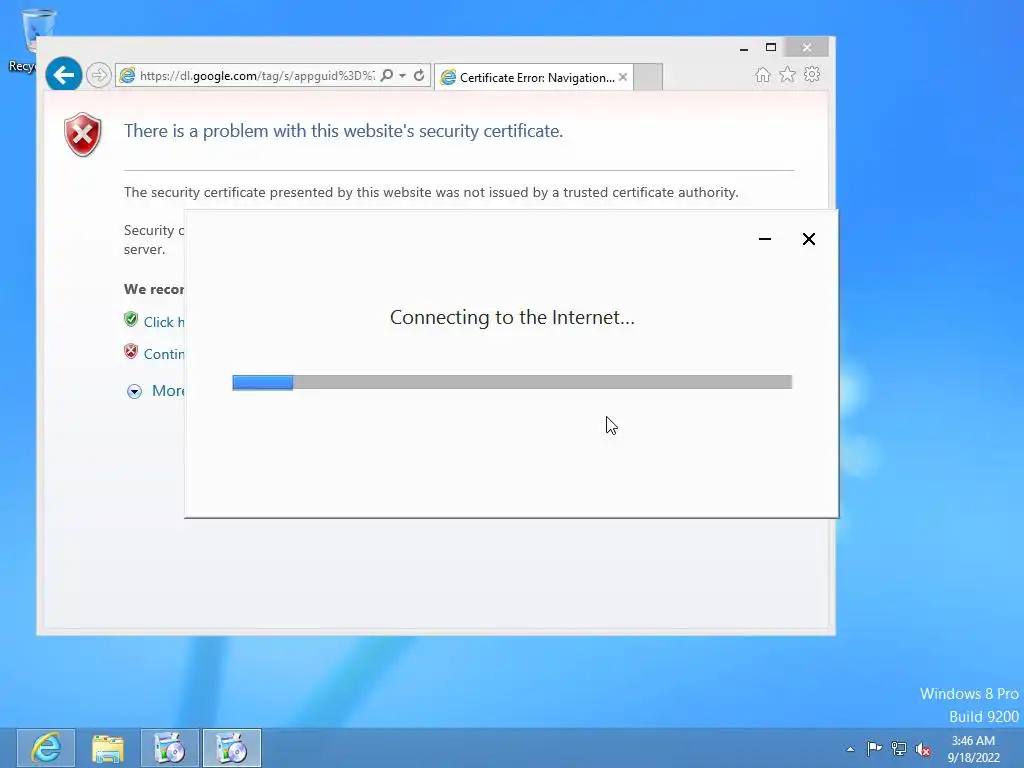Open a new blank tab

pyautogui.click(x=648, y=77)
